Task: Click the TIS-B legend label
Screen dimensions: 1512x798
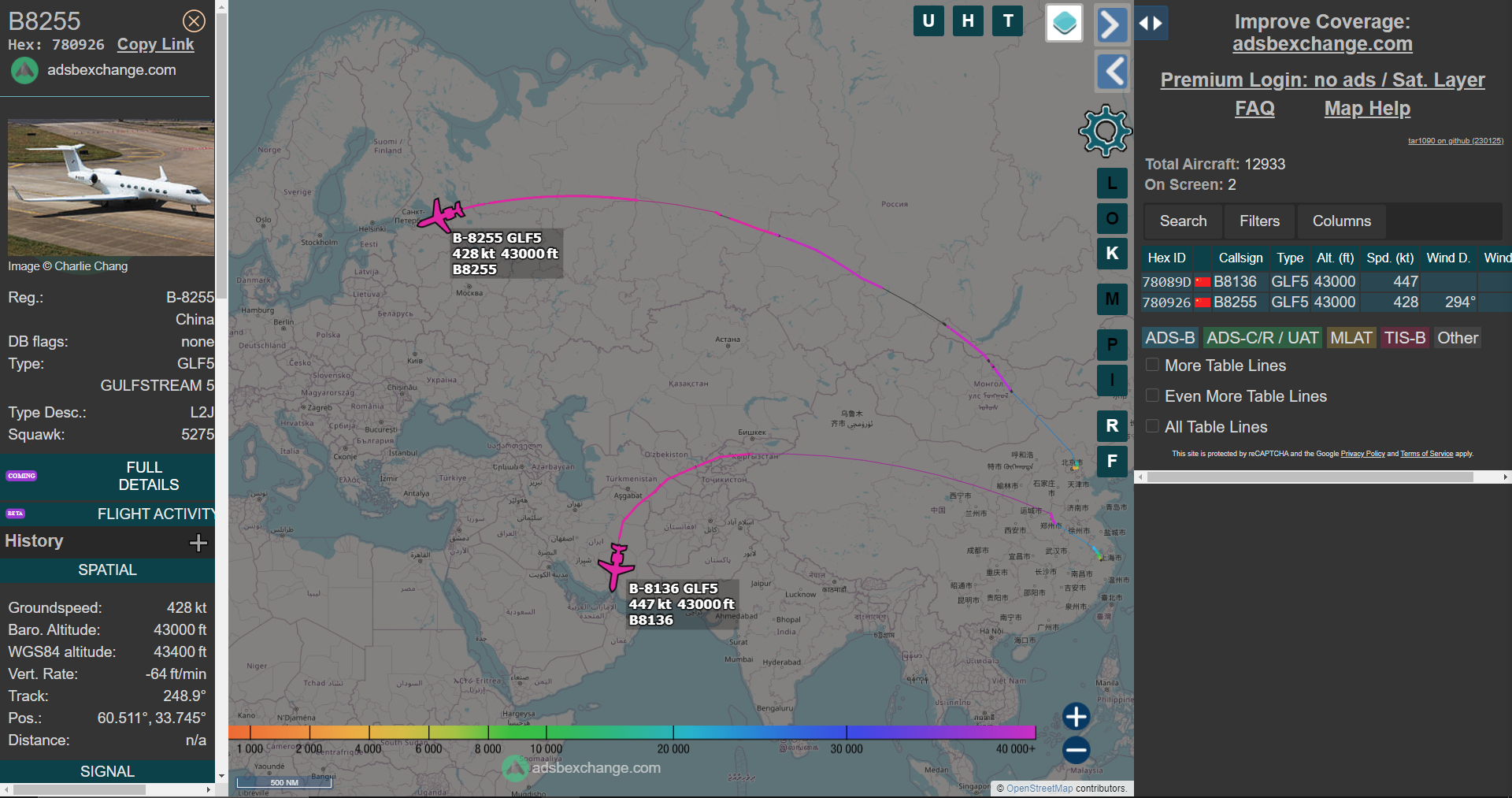Action: [1405, 338]
